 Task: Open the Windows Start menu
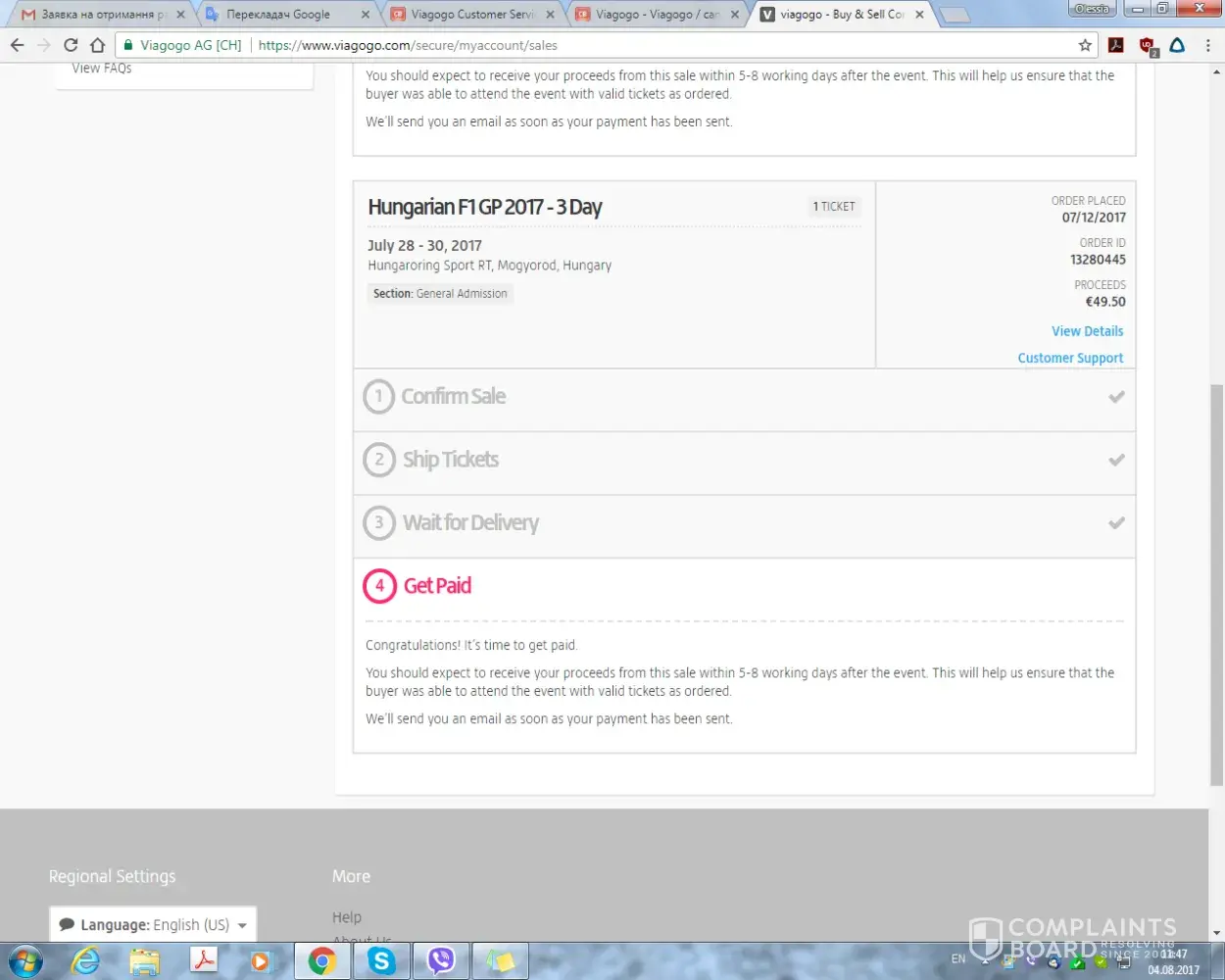pos(25,961)
